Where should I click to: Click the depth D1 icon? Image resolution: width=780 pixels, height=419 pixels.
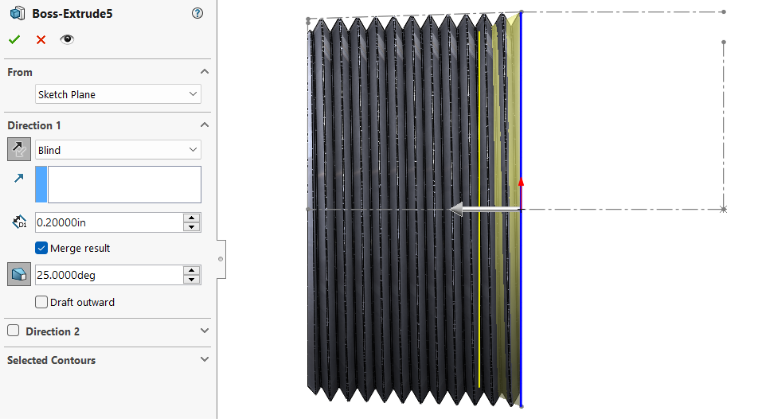point(19,222)
